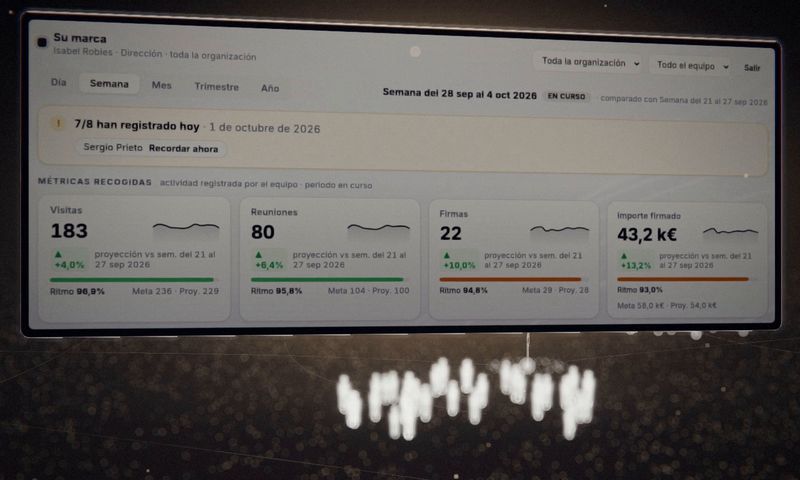This screenshot has width=800, height=480.
Task: Click the Meta 104 · Proy. 100 text
Action: (368, 291)
